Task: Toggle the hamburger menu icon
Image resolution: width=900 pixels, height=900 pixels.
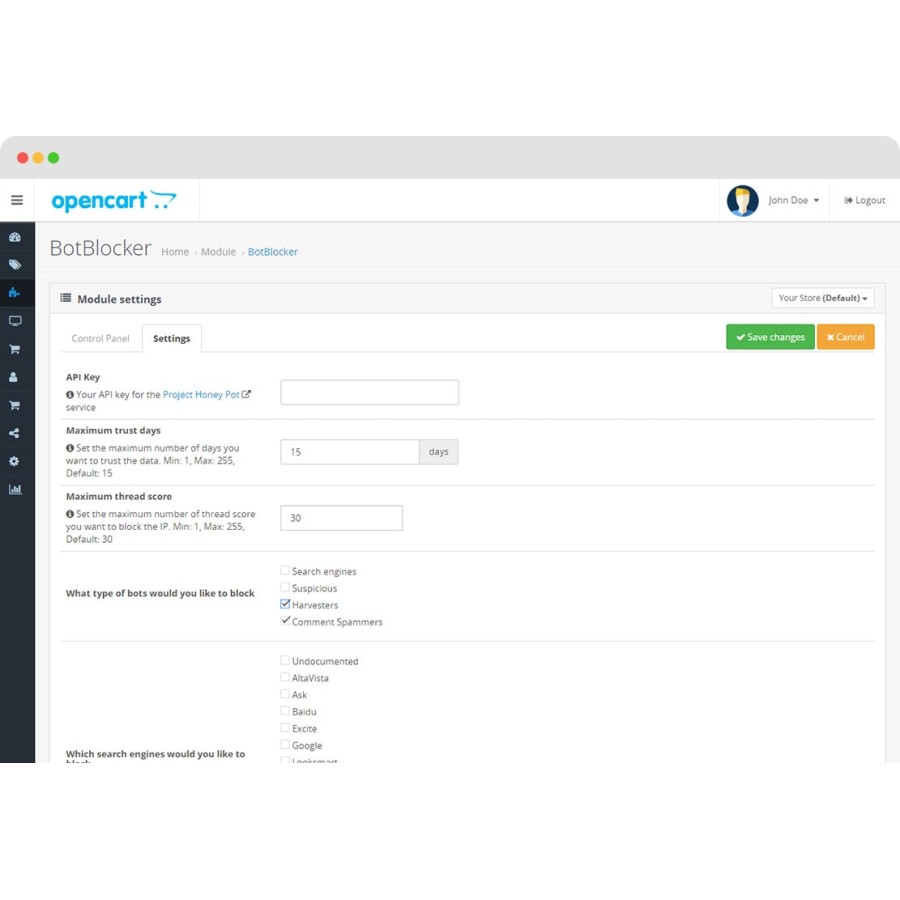Action: [17, 200]
